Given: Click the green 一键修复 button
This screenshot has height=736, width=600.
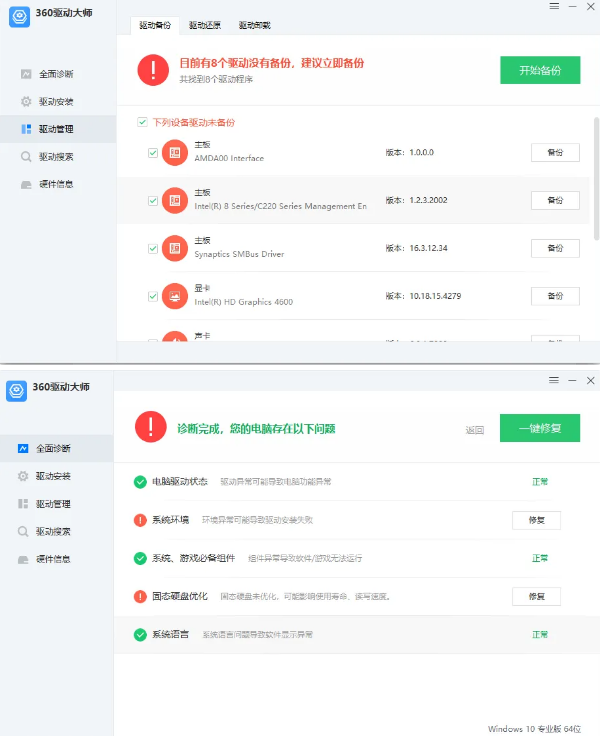Looking at the screenshot, I should tap(539, 428).
